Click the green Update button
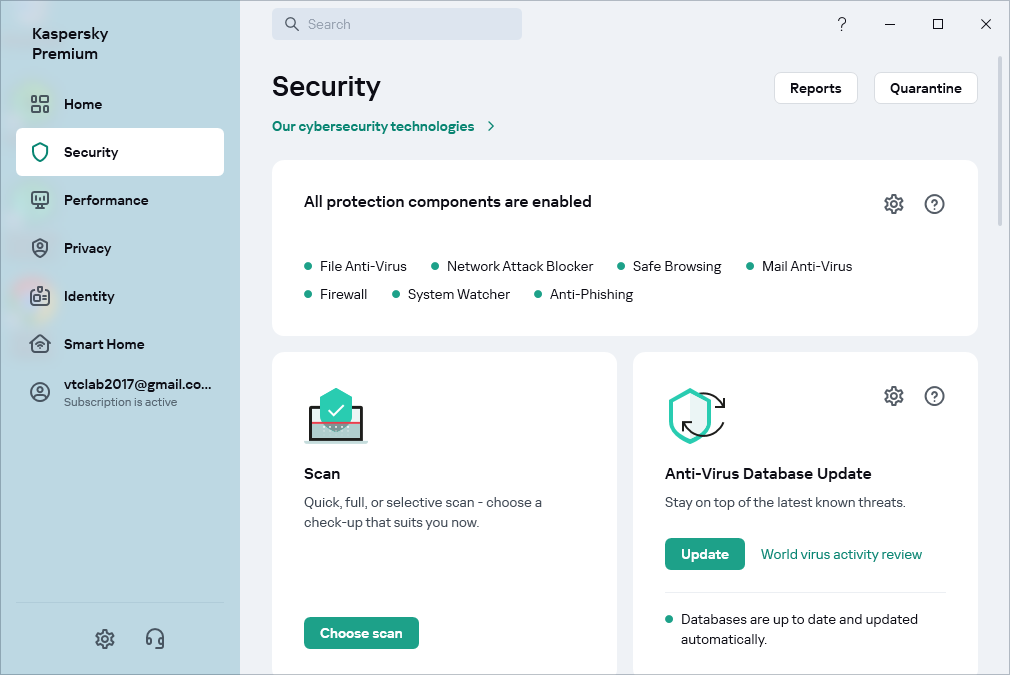Image resolution: width=1010 pixels, height=675 pixels. click(704, 554)
